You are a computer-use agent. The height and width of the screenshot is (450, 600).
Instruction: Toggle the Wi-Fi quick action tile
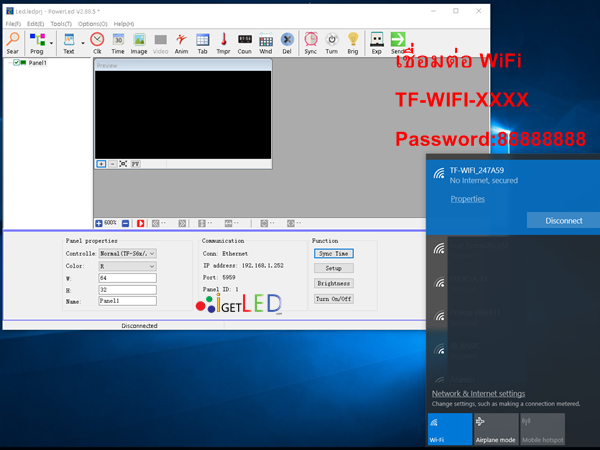(450, 429)
